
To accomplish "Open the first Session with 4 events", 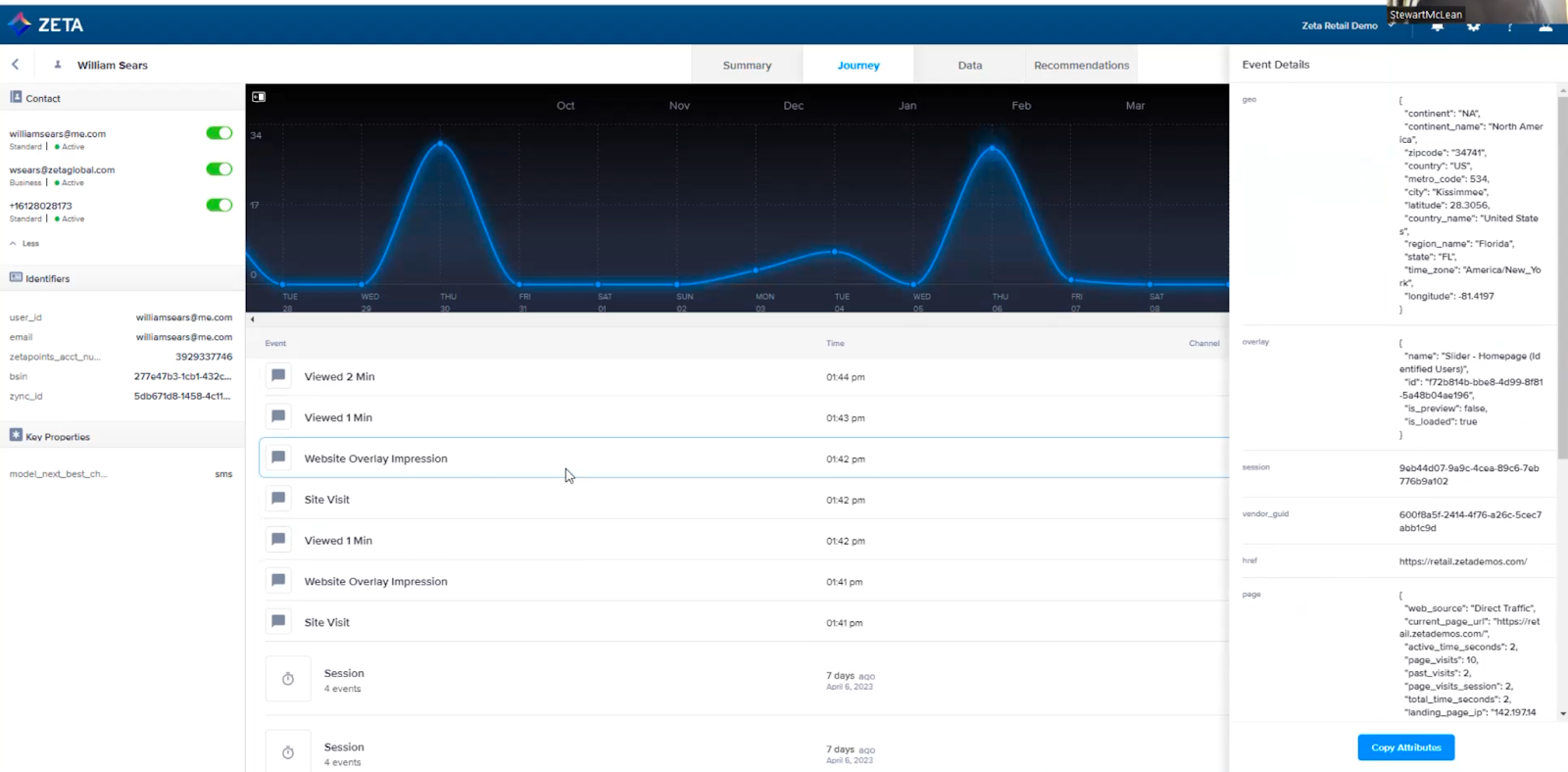I will (745, 679).
